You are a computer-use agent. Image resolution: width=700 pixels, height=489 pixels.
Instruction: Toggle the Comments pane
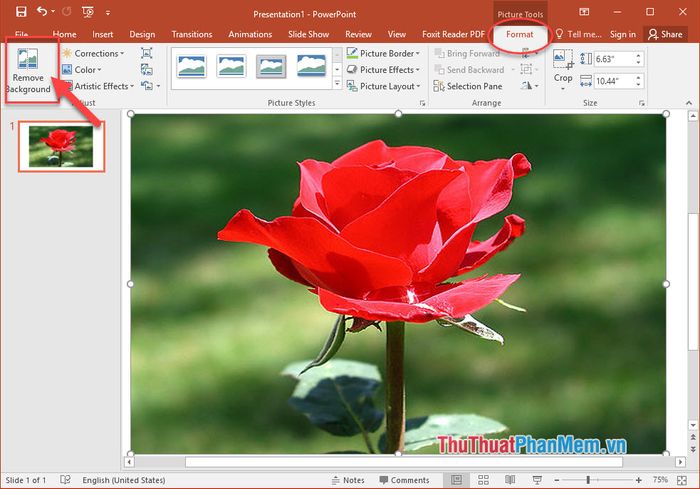(404, 480)
